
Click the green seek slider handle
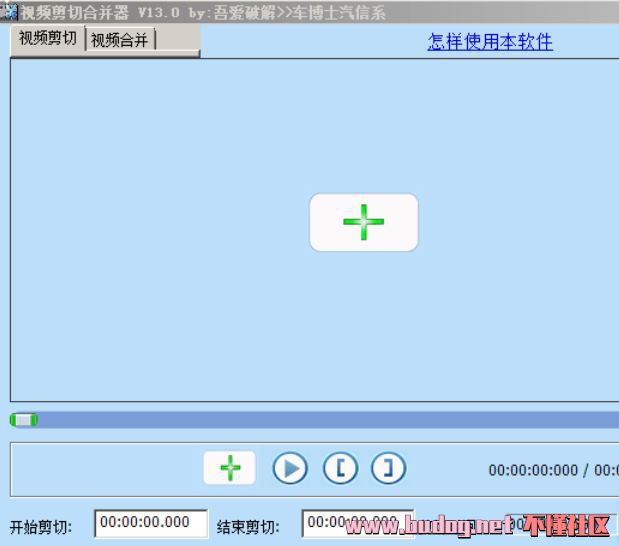(24, 420)
